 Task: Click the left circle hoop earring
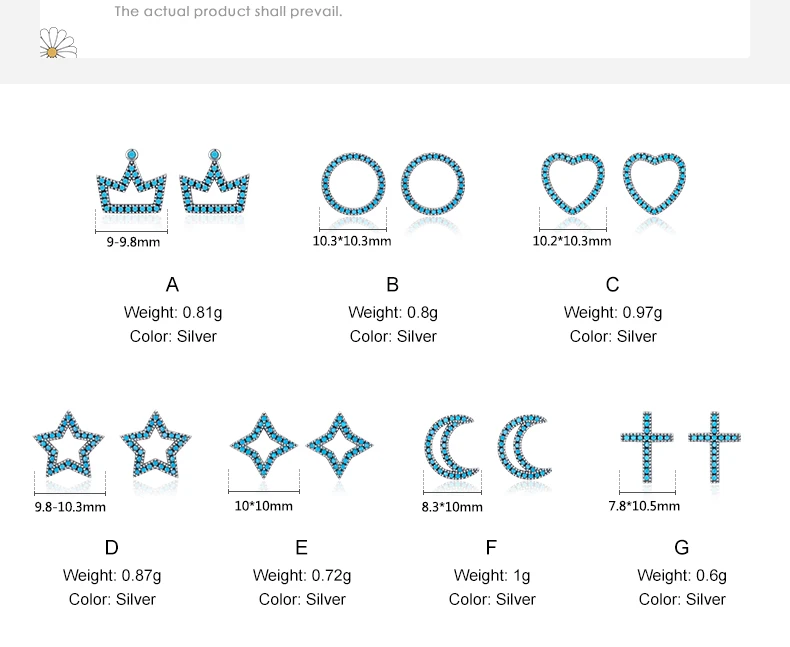point(353,184)
